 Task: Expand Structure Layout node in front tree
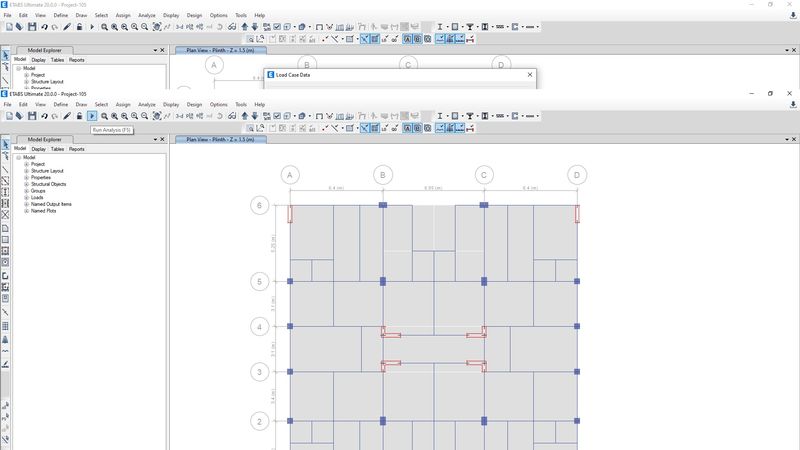coord(27,171)
